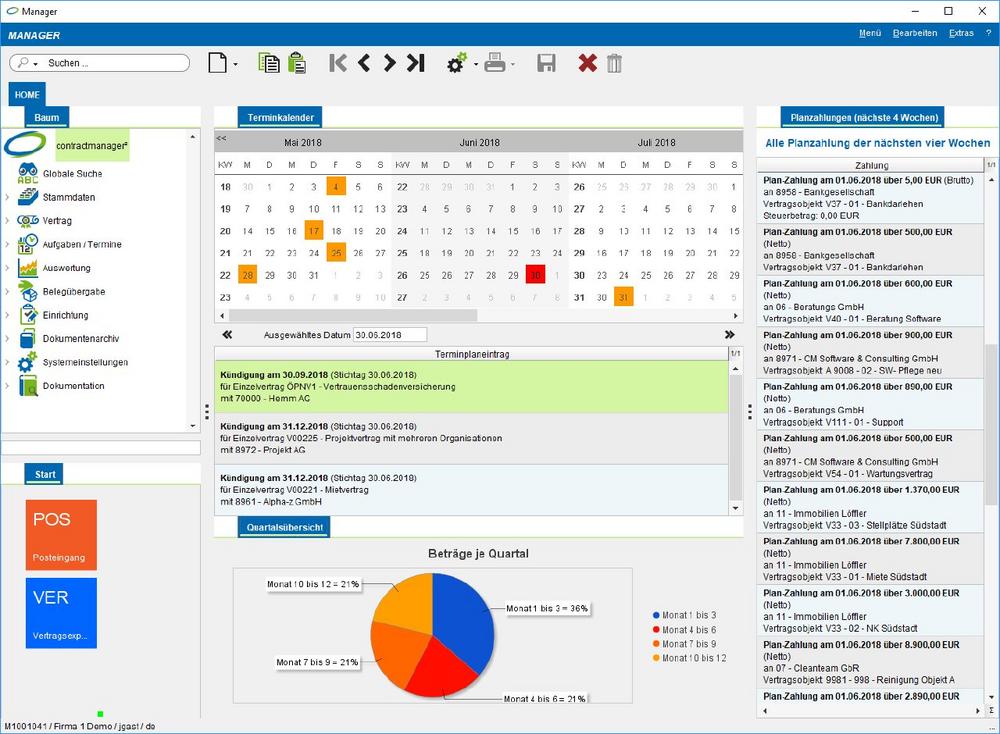1000x734 pixels.
Task: Go to the next record arrow
Action: click(x=389, y=63)
